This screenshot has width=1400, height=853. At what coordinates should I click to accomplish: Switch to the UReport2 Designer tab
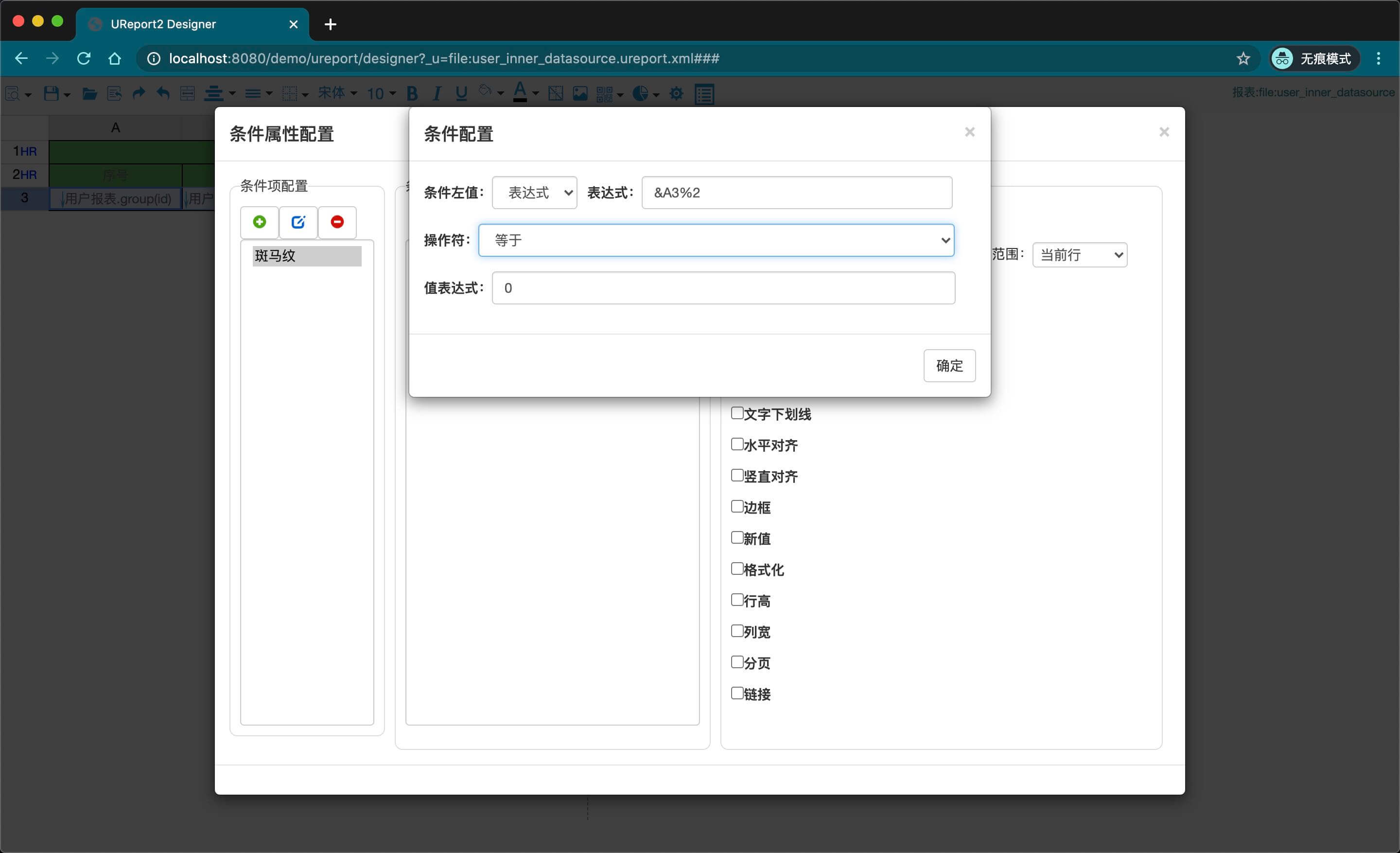(192, 24)
